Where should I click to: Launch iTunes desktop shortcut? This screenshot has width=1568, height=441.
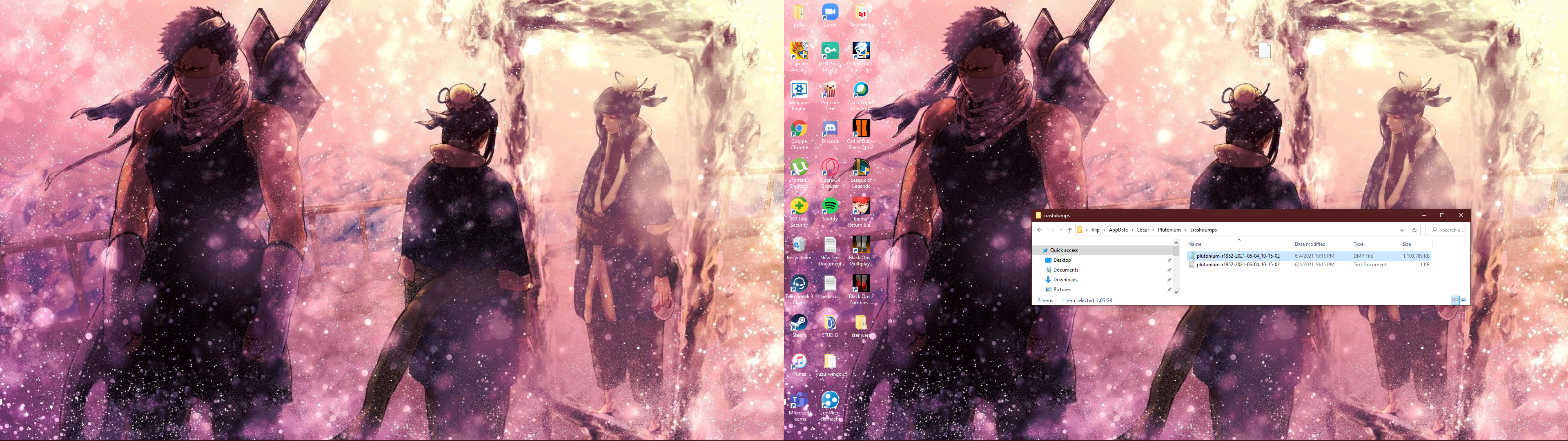point(799,365)
